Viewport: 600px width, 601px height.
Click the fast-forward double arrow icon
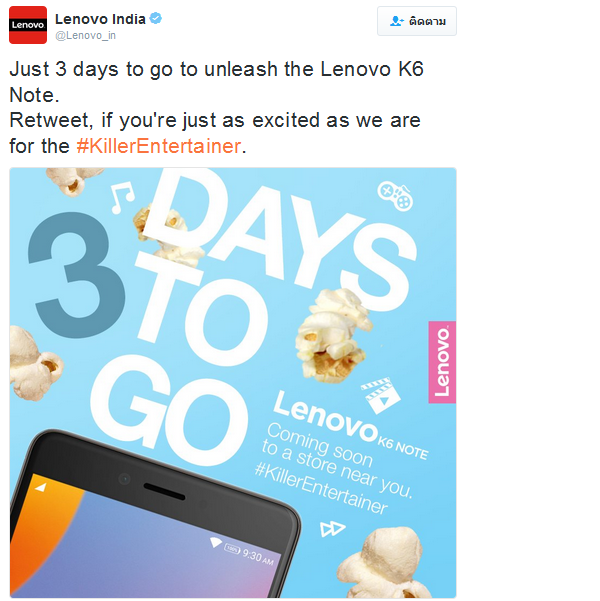coord(332,529)
